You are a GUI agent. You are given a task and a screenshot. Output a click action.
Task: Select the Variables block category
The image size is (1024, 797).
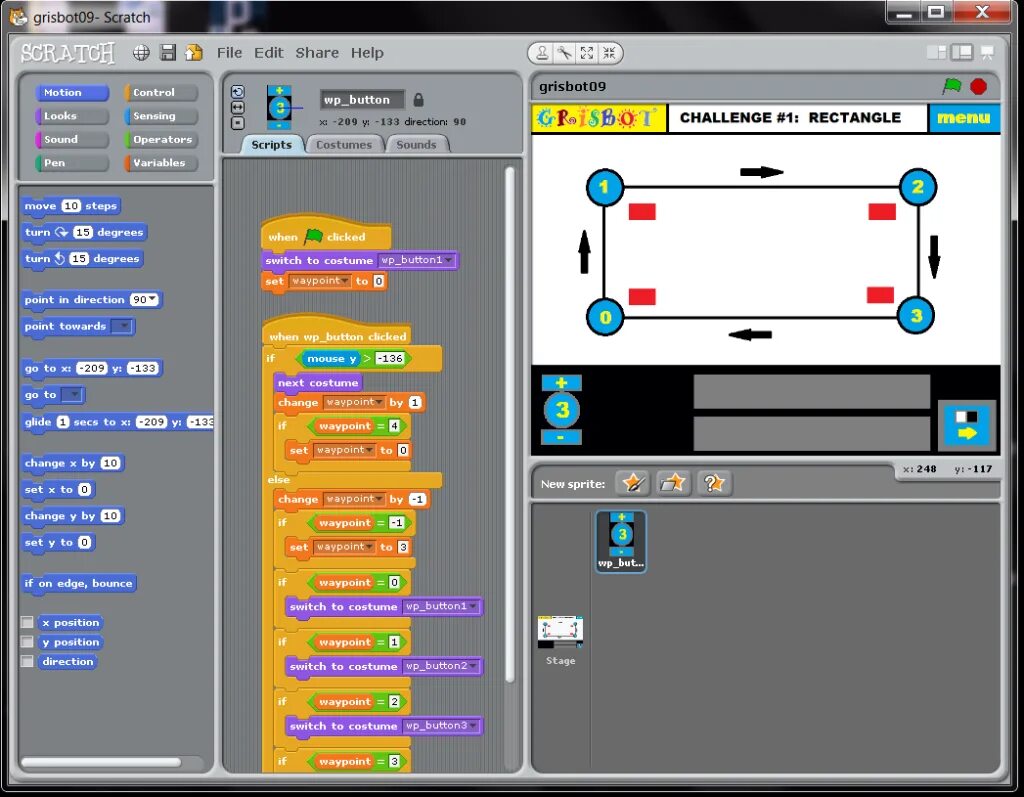pyautogui.click(x=161, y=163)
